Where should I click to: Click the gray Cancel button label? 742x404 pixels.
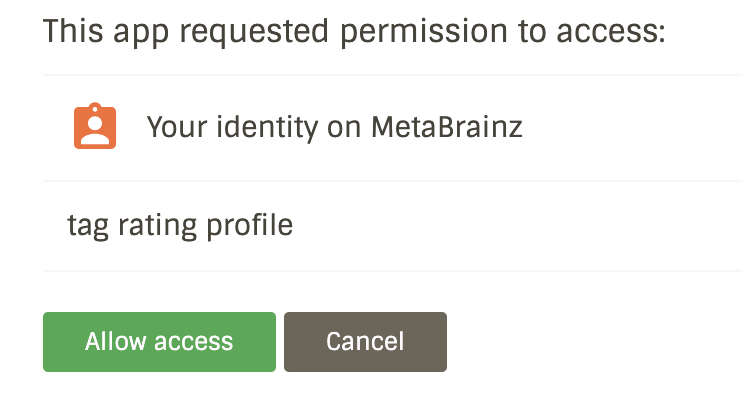pos(365,342)
